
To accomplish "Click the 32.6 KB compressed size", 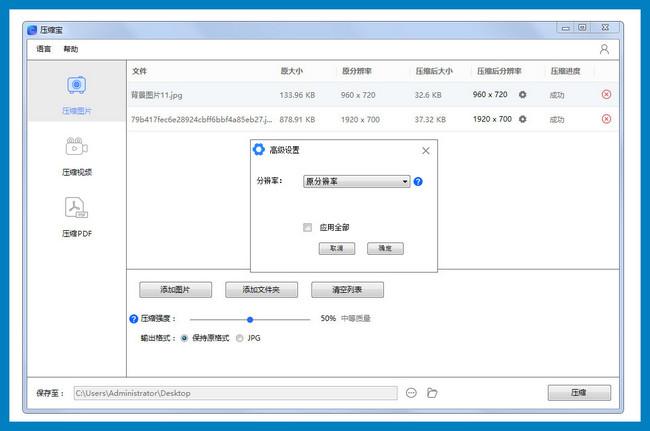I will [x=428, y=95].
